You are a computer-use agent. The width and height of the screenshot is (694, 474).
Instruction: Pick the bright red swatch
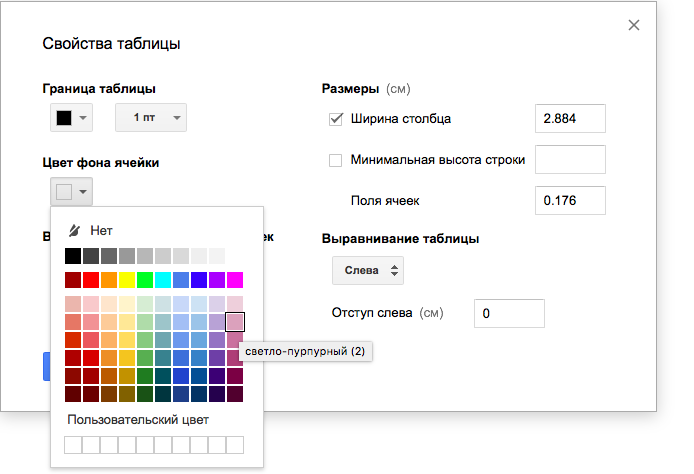(x=91, y=279)
